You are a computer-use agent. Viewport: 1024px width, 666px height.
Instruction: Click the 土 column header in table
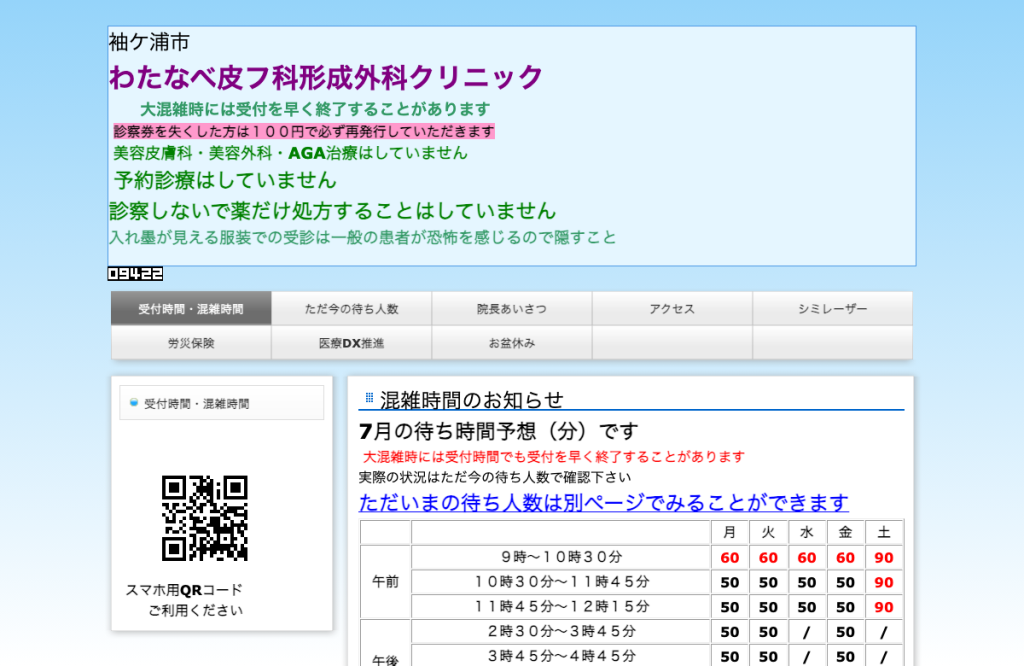(884, 532)
